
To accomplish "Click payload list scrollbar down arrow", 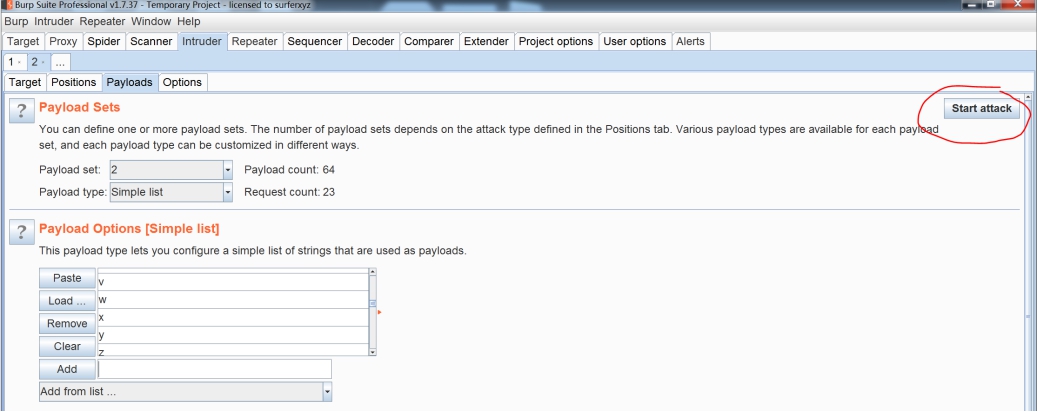I will click(373, 352).
